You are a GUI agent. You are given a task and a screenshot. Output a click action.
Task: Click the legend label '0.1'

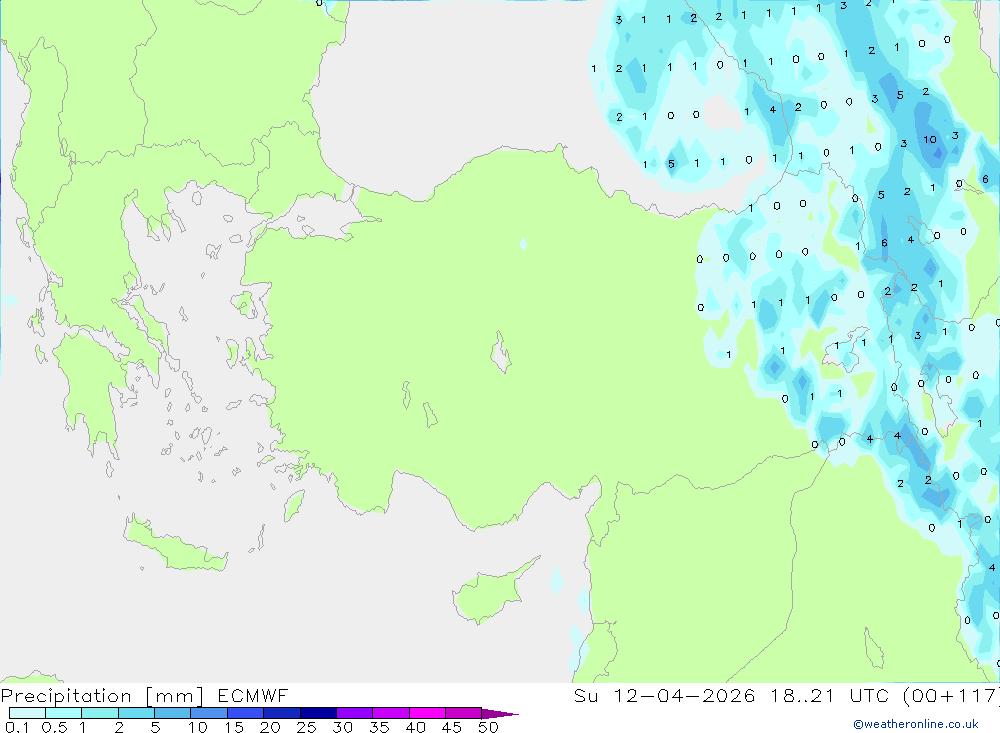click(17, 727)
